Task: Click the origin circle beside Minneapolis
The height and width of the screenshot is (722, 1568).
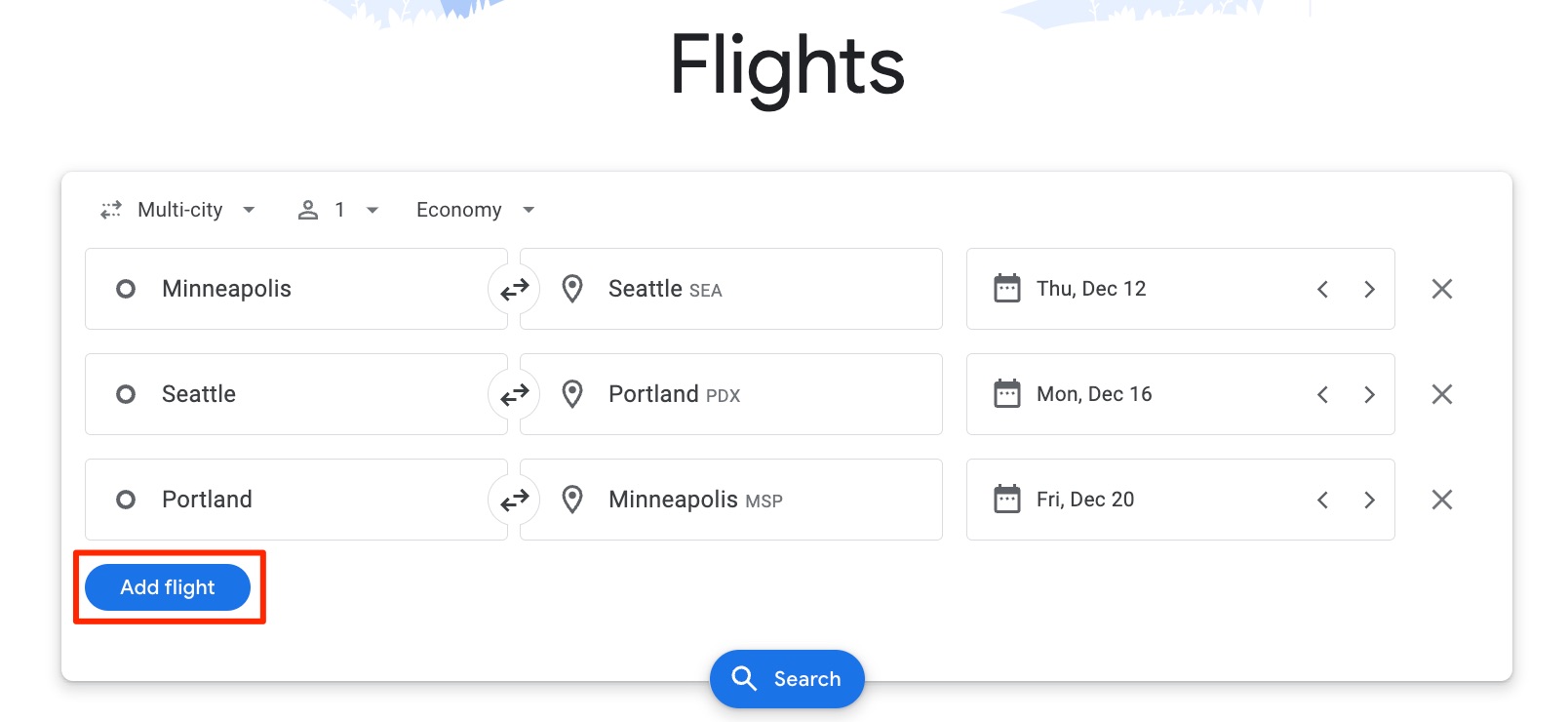Action: pos(125,289)
